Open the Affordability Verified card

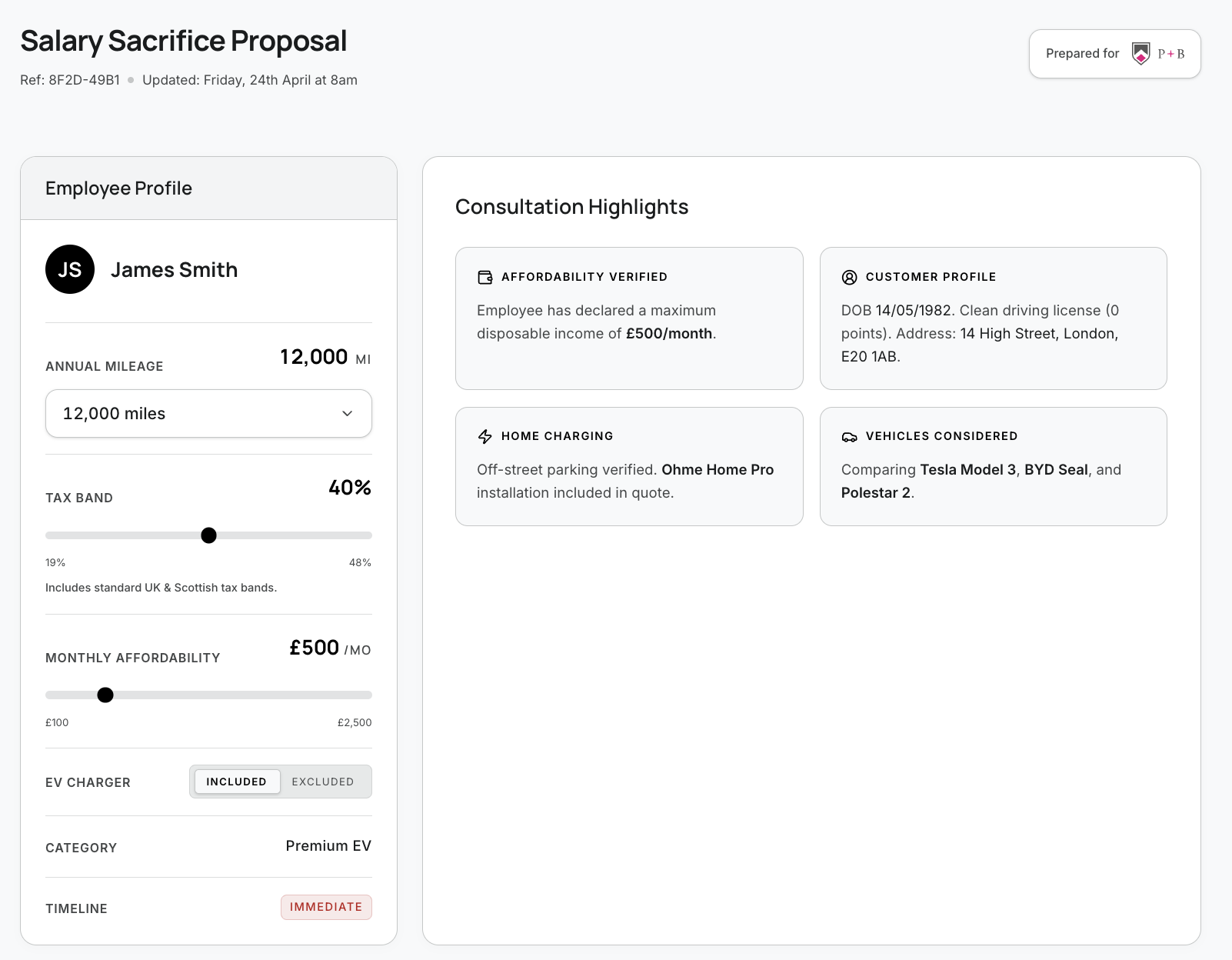click(629, 318)
